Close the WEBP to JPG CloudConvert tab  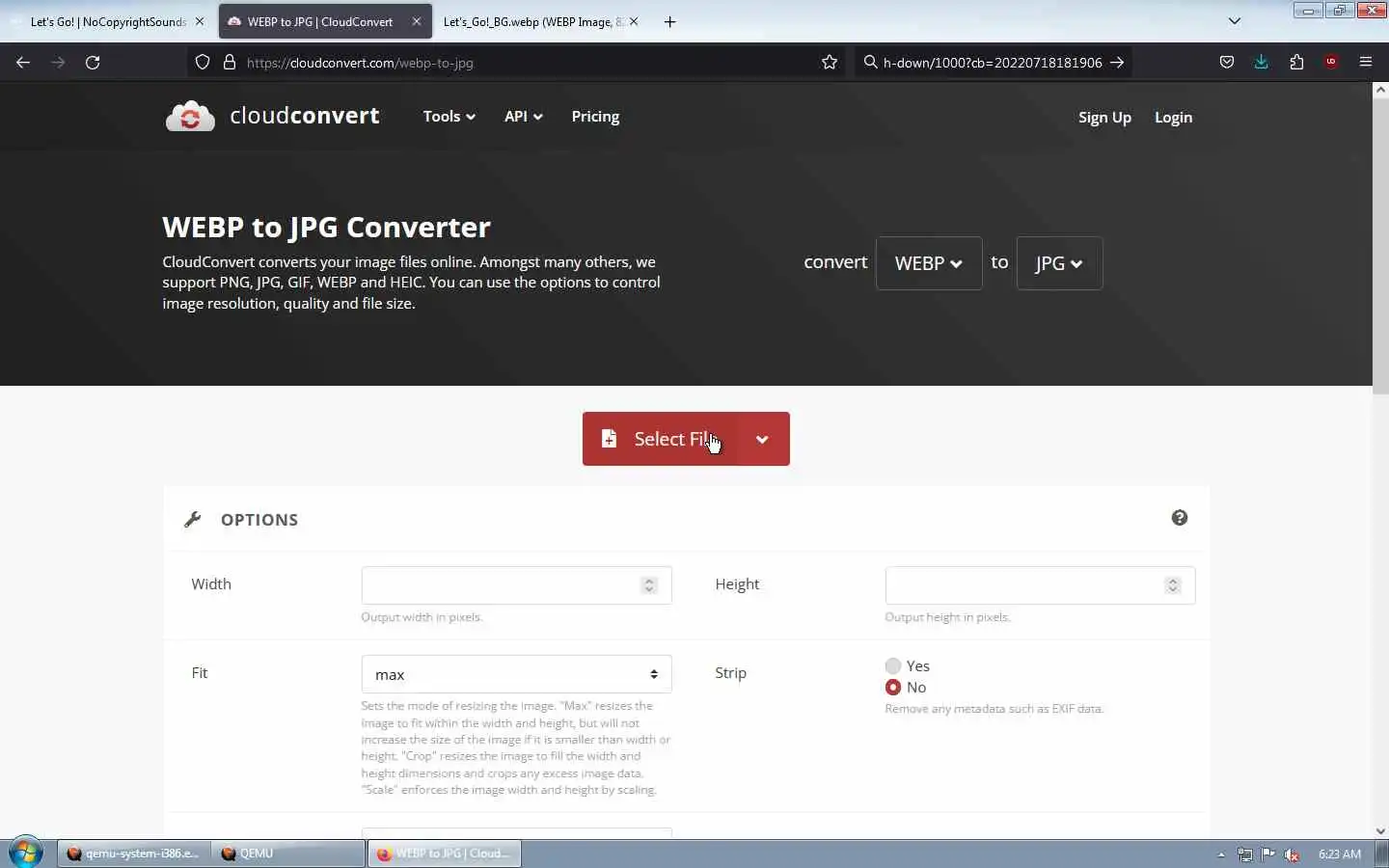[x=417, y=21]
